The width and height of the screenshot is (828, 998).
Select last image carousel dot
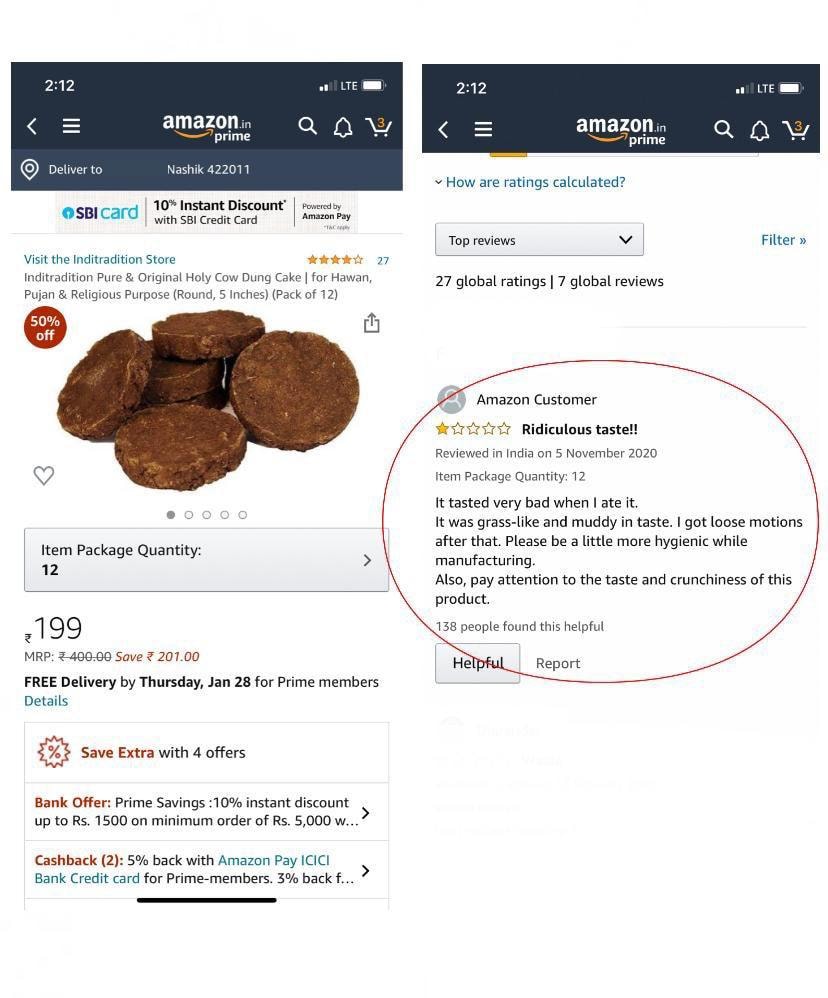(x=242, y=515)
